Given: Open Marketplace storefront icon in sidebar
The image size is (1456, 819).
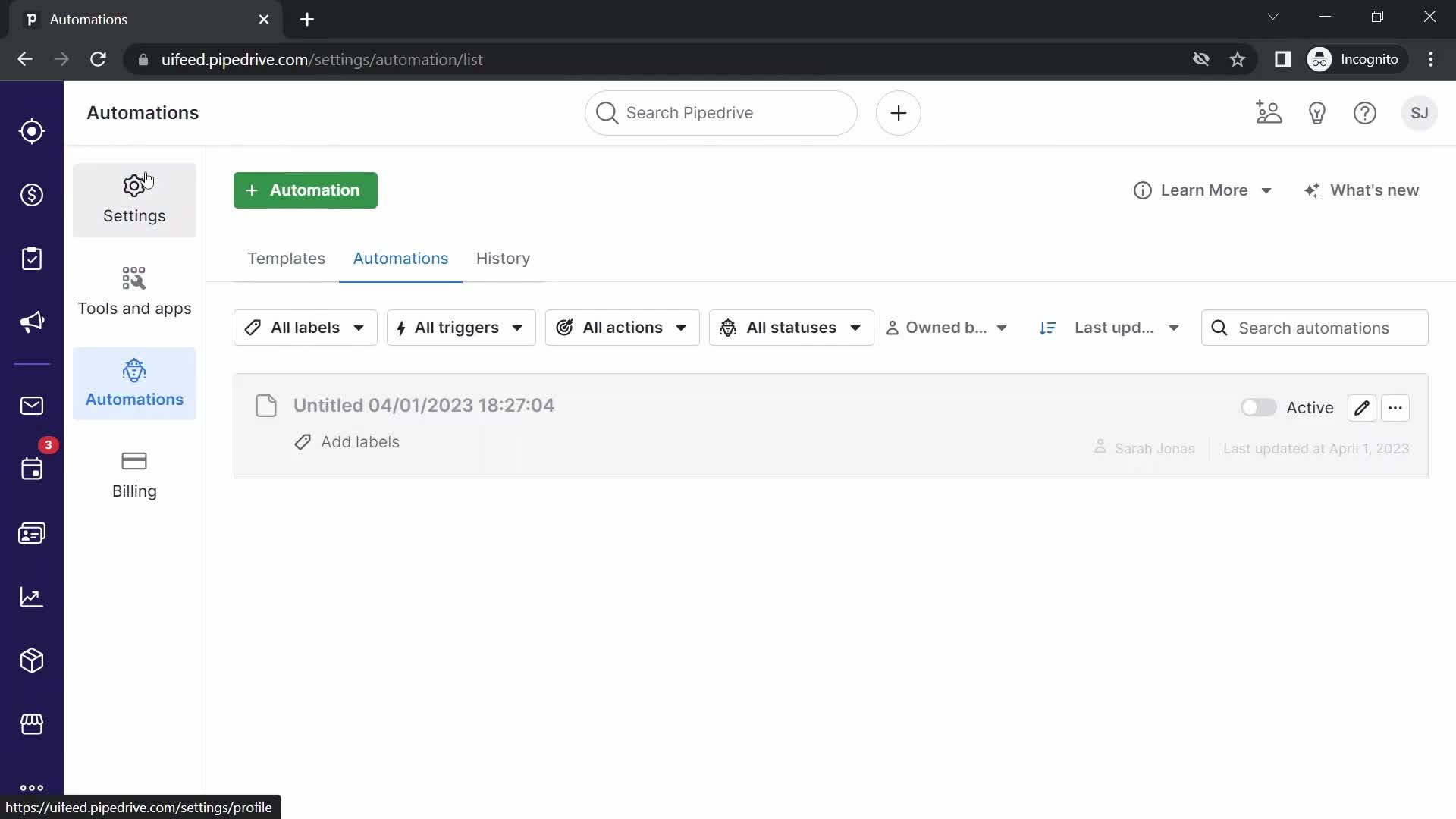Looking at the screenshot, I should tap(31, 724).
